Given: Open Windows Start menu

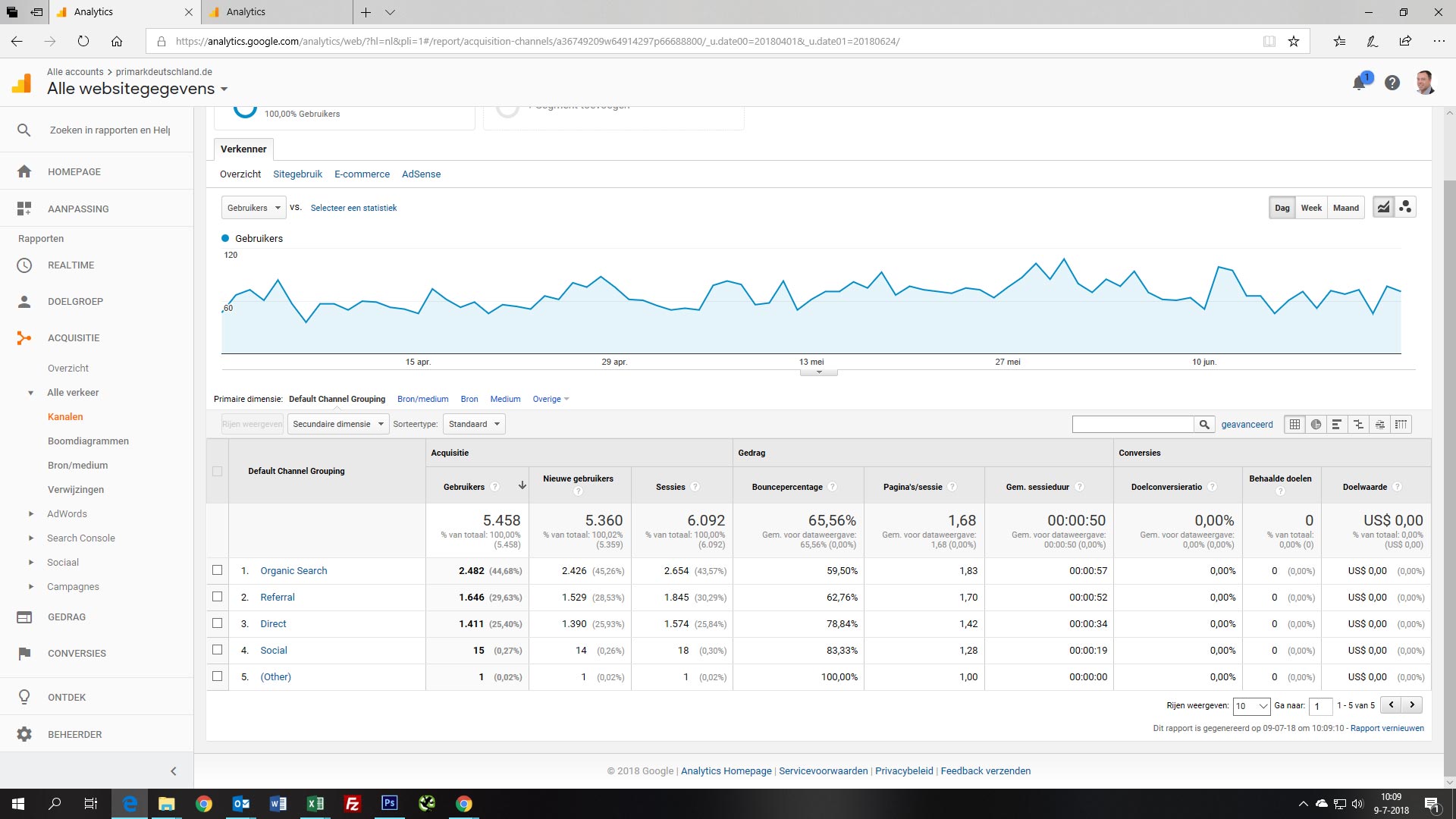Looking at the screenshot, I should (18, 803).
